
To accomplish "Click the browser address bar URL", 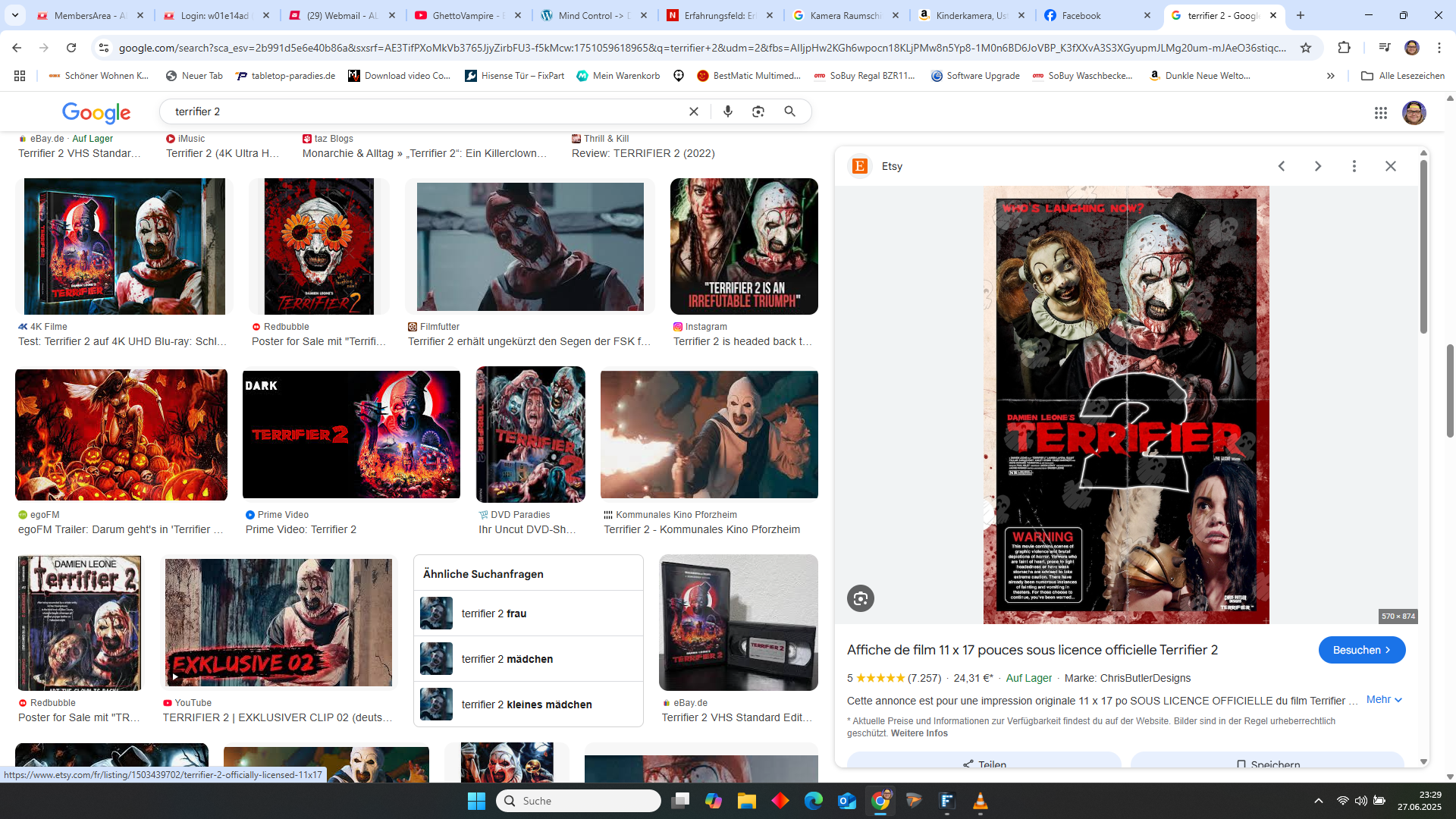I will click(x=702, y=48).
